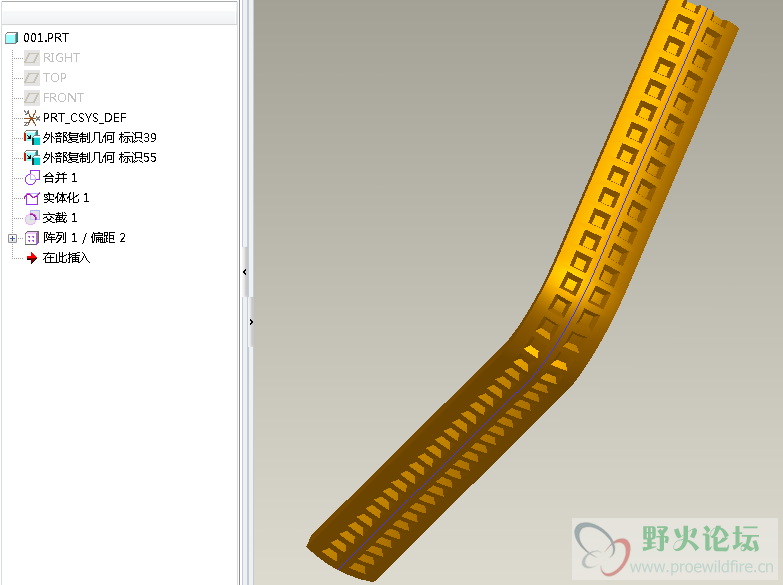Select the 001.PRT label in tree
Screen dimensions: 783x585
(46, 38)
